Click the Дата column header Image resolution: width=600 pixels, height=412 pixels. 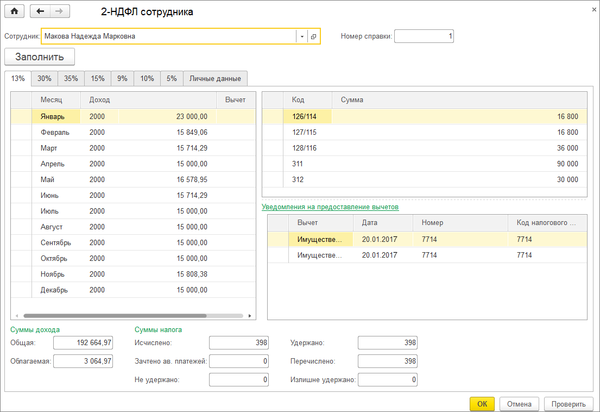tap(383, 223)
